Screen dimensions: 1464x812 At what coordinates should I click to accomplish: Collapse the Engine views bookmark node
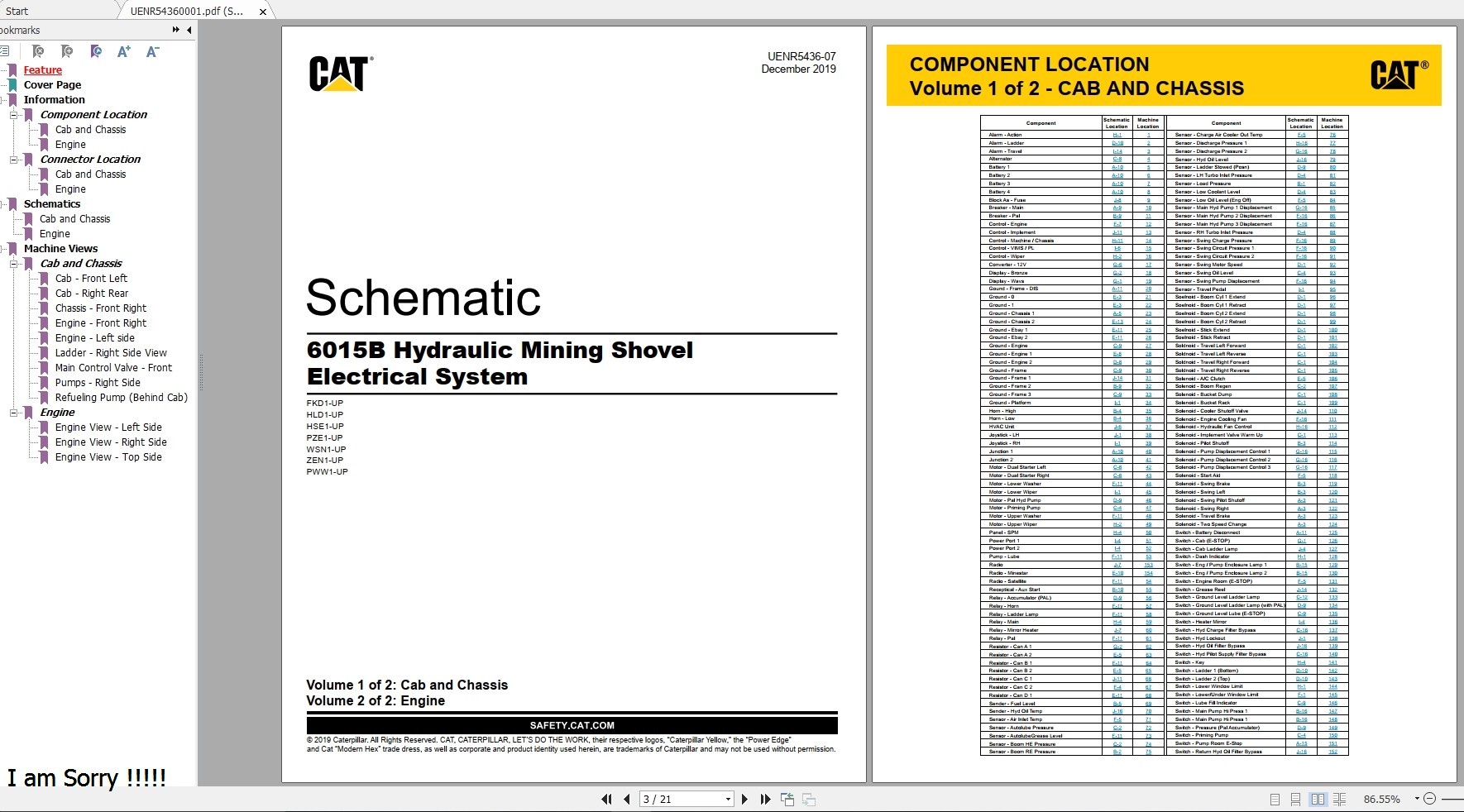click(x=14, y=413)
